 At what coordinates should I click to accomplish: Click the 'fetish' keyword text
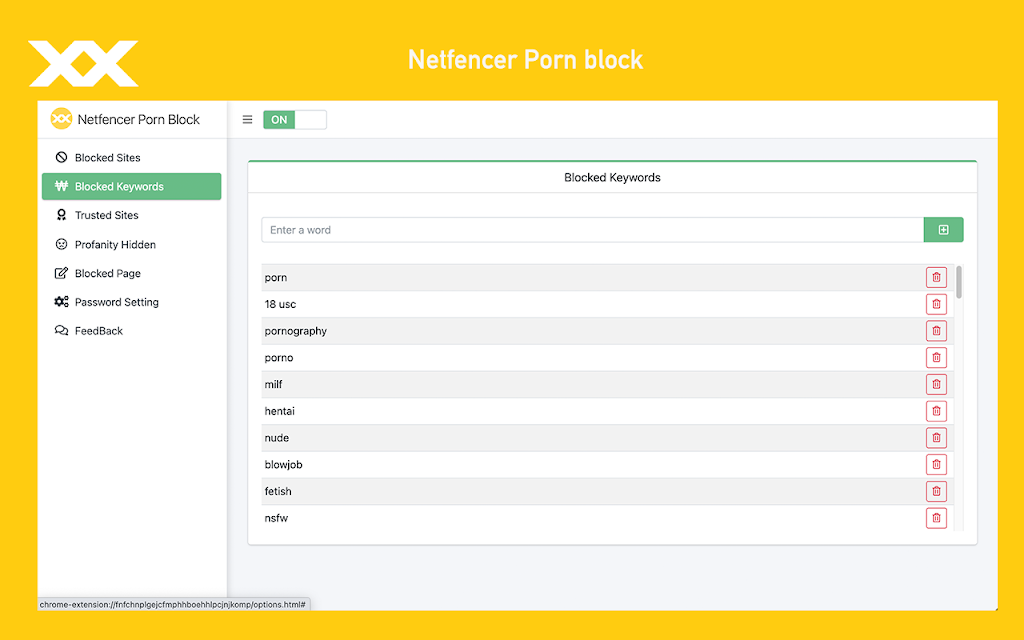click(278, 492)
